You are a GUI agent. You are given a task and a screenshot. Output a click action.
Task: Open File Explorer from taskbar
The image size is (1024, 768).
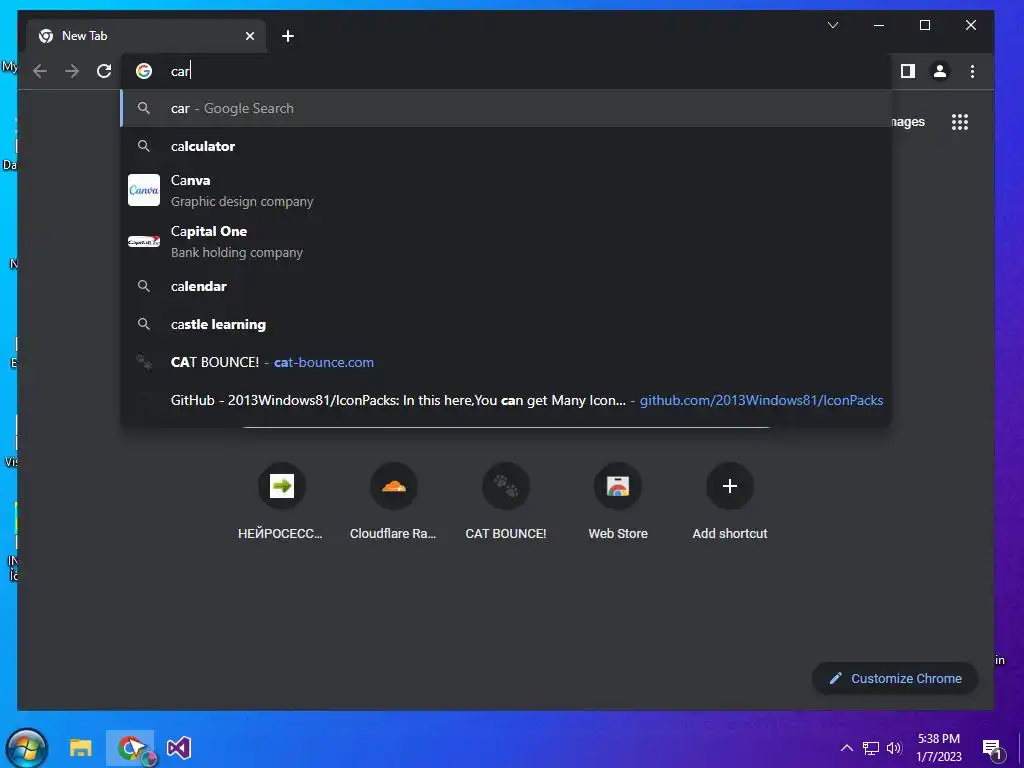pos(80,748)
